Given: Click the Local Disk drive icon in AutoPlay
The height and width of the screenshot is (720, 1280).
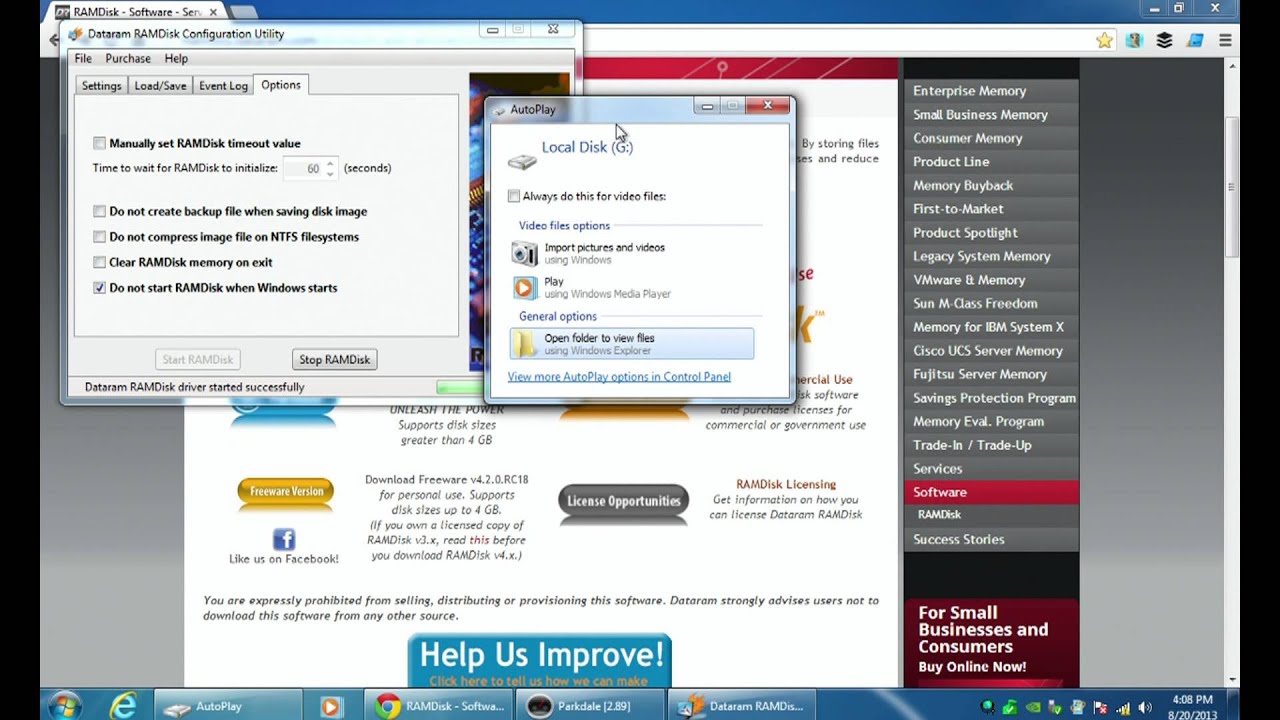Looking at the screenshot, I should (x=522, y=161).
